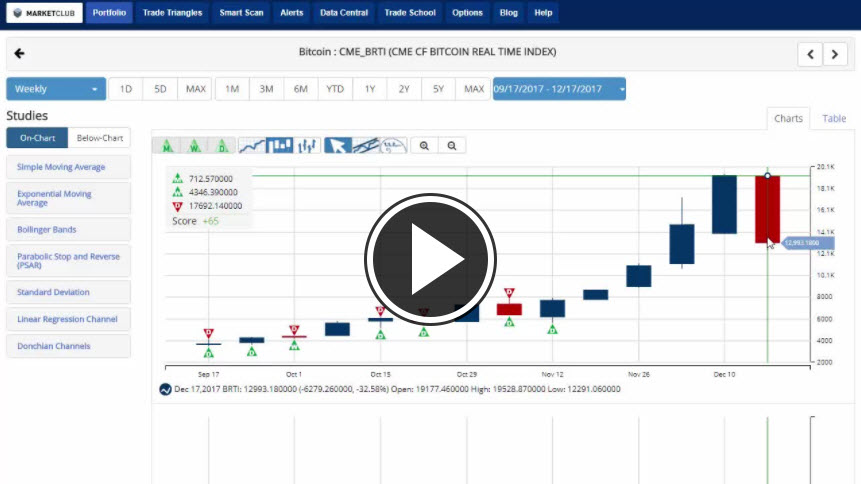Screen dimensions: 861x484
Task: Open the Blog page
Action: (x=508, y=13)
